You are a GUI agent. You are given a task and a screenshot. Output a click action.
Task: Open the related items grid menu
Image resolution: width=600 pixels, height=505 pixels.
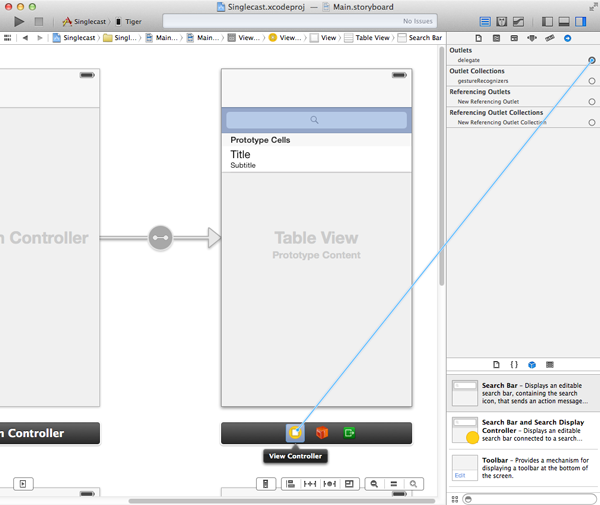pyautogui.click(x=7, y=37)
